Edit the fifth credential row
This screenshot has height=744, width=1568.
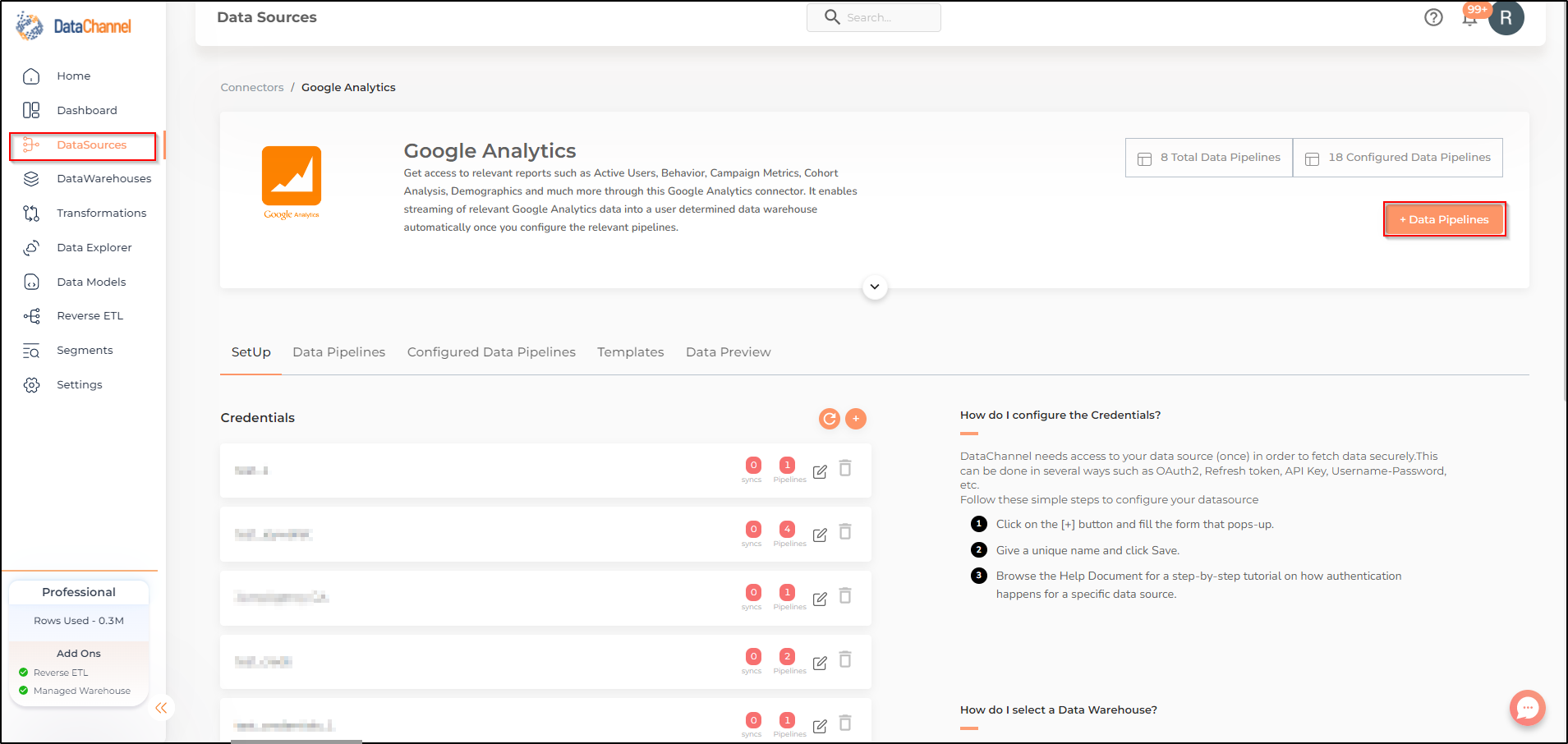[x=820, y=726]
